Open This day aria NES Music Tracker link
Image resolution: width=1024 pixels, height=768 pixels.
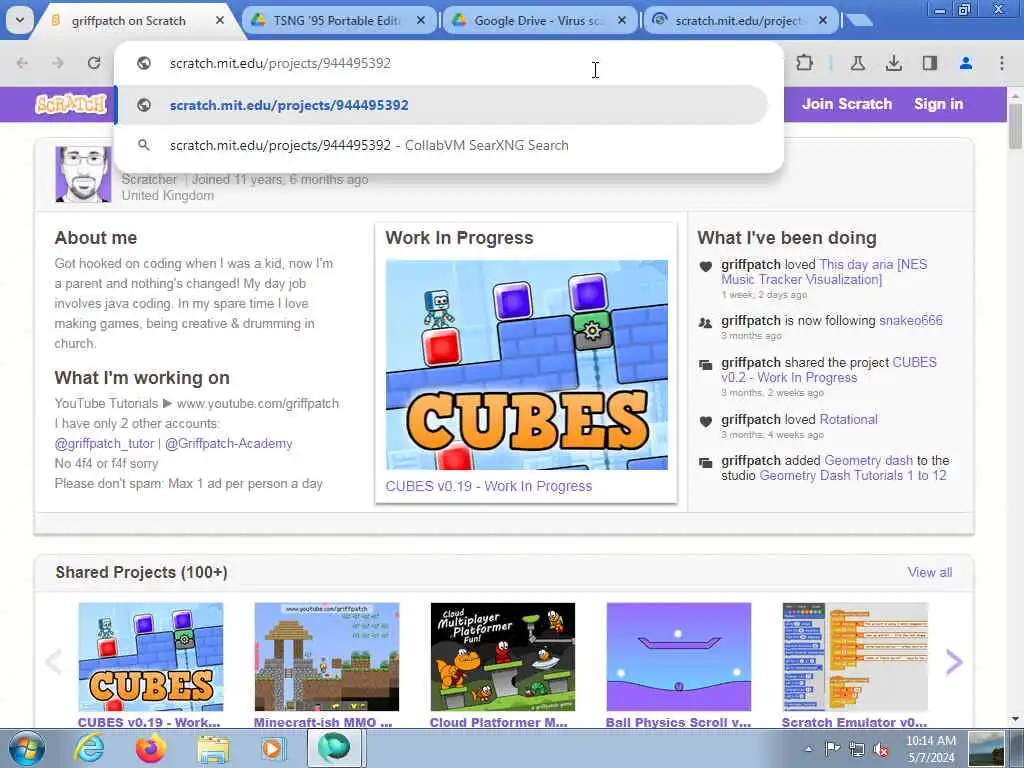coord(824,272)
